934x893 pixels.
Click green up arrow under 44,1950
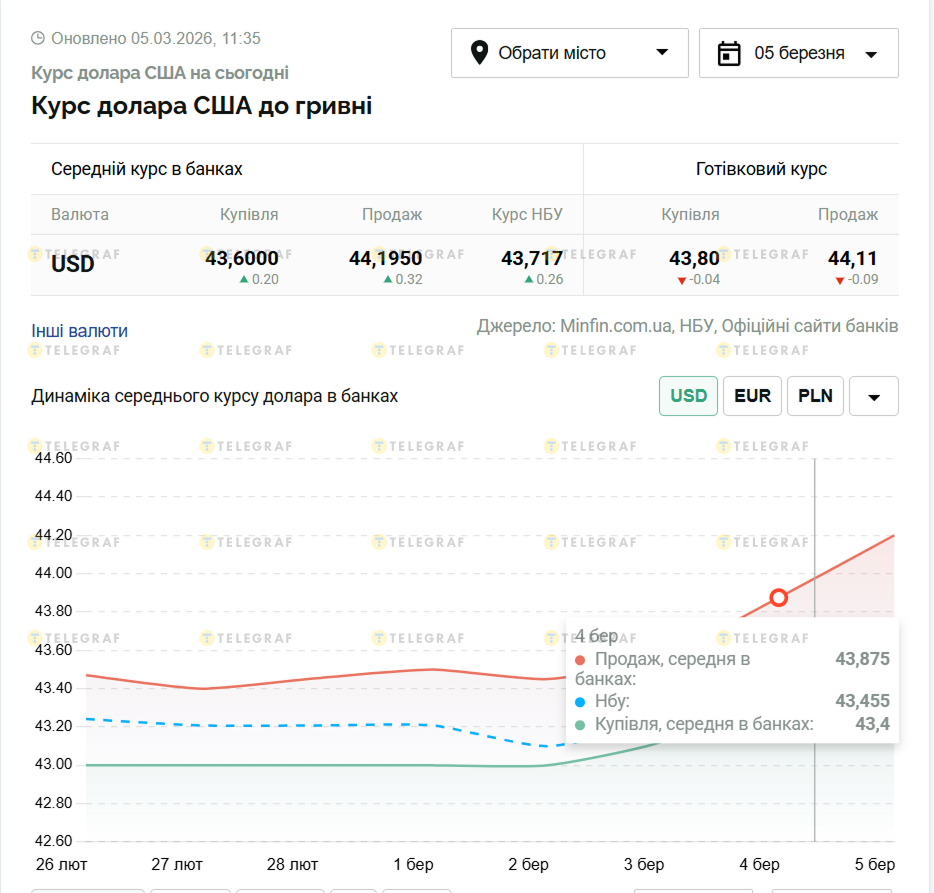click(x=388, y=280)
